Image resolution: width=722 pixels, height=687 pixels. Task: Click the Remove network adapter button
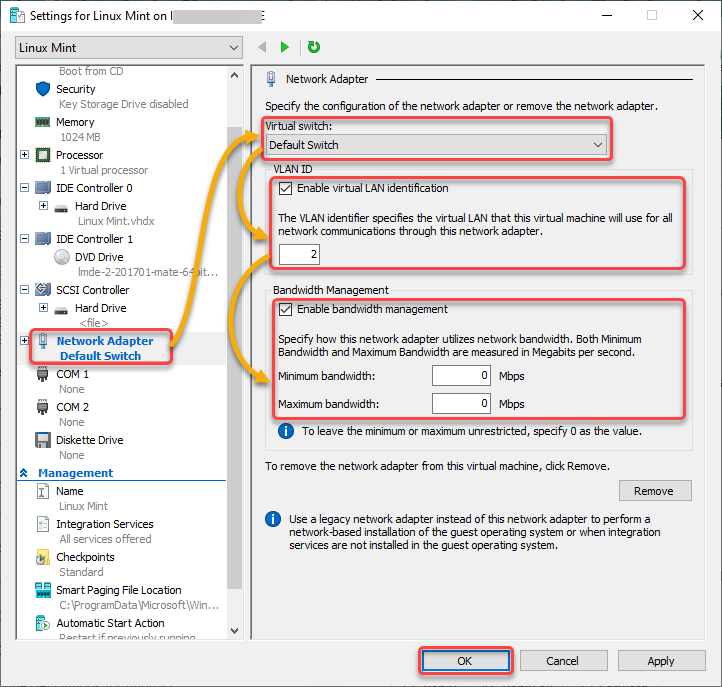[655, 491]
